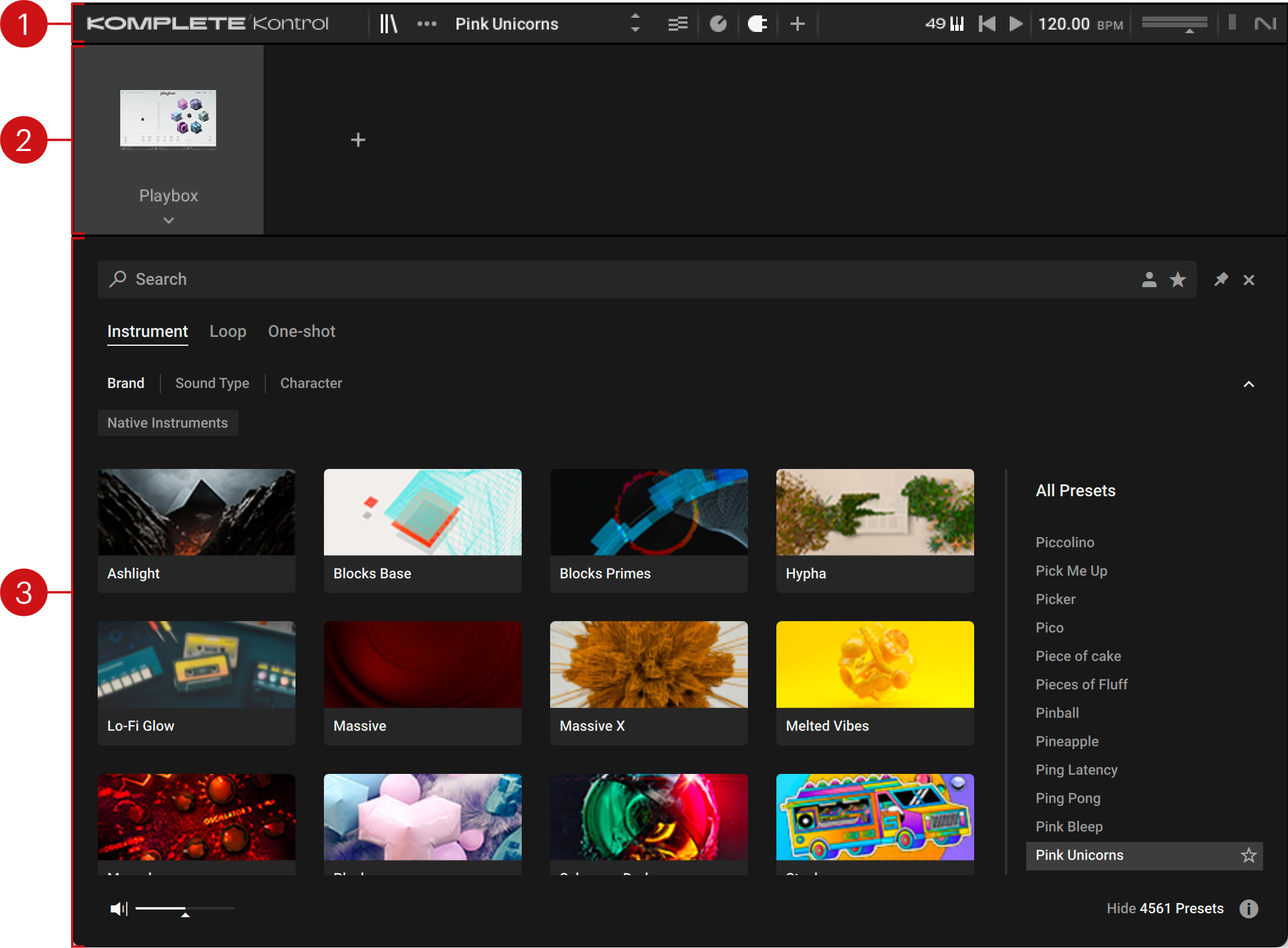Click the NI logo in header
Image resolution: width=1288 pixels, height=948 pixels.
(1265, 24)
